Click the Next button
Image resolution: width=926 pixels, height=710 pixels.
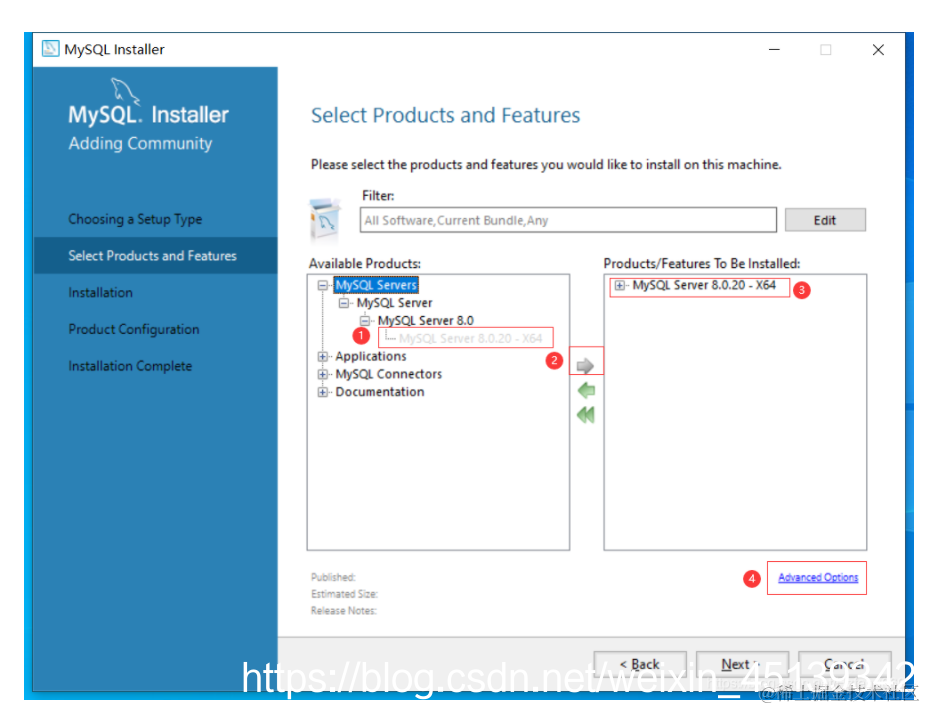742,665
